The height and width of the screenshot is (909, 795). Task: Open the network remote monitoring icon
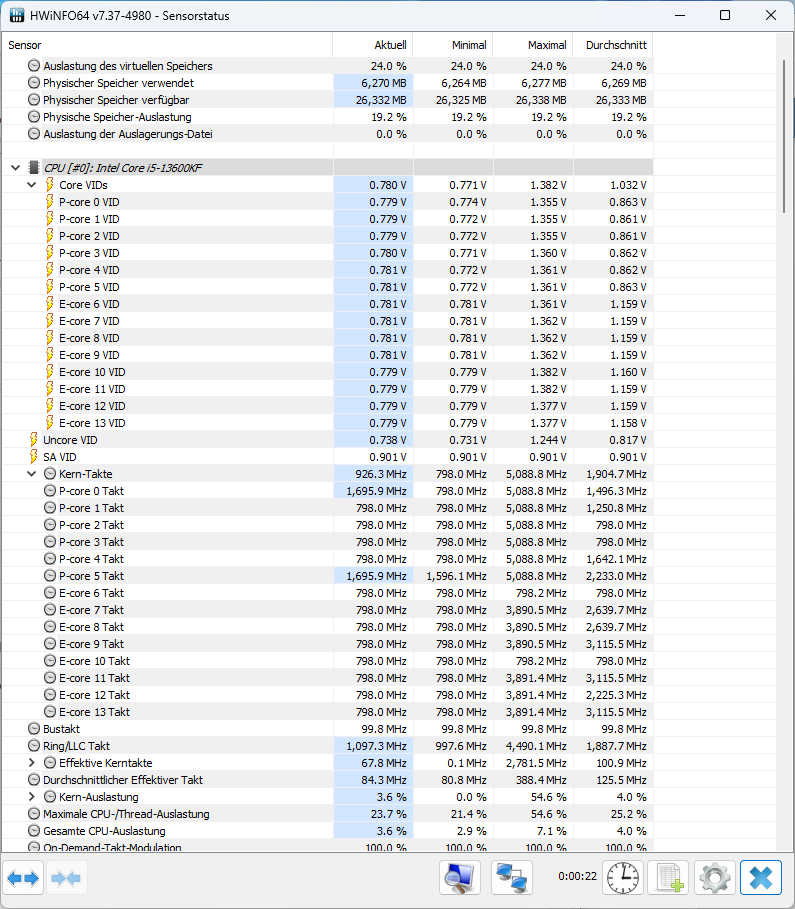[x=511, y=878]
